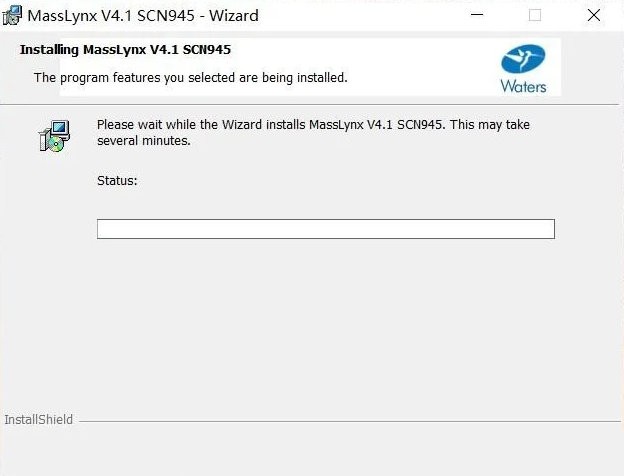Click the white header banner area

point(420,60)
